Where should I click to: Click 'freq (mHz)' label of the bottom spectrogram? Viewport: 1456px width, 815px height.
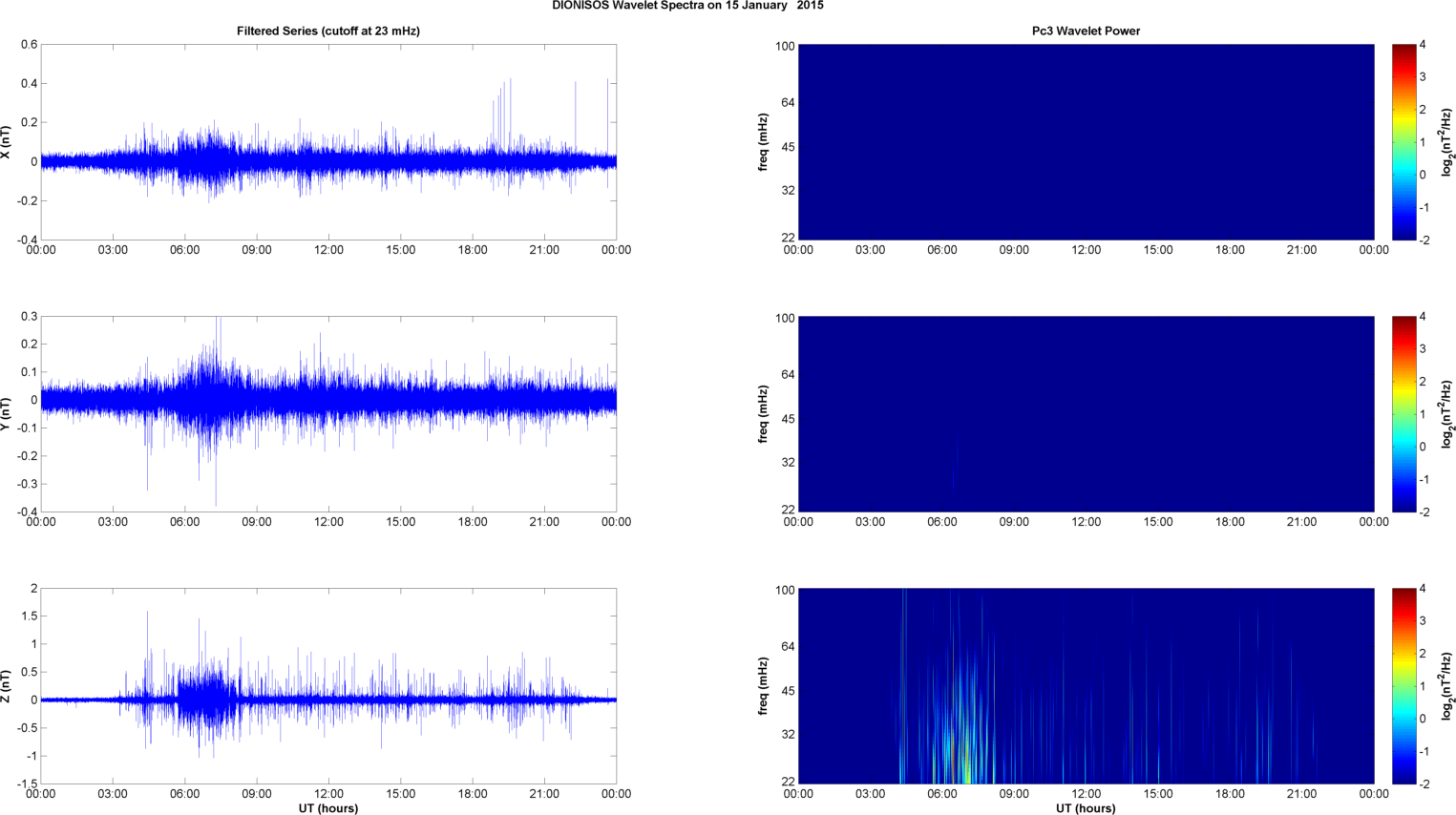[764, 686]
